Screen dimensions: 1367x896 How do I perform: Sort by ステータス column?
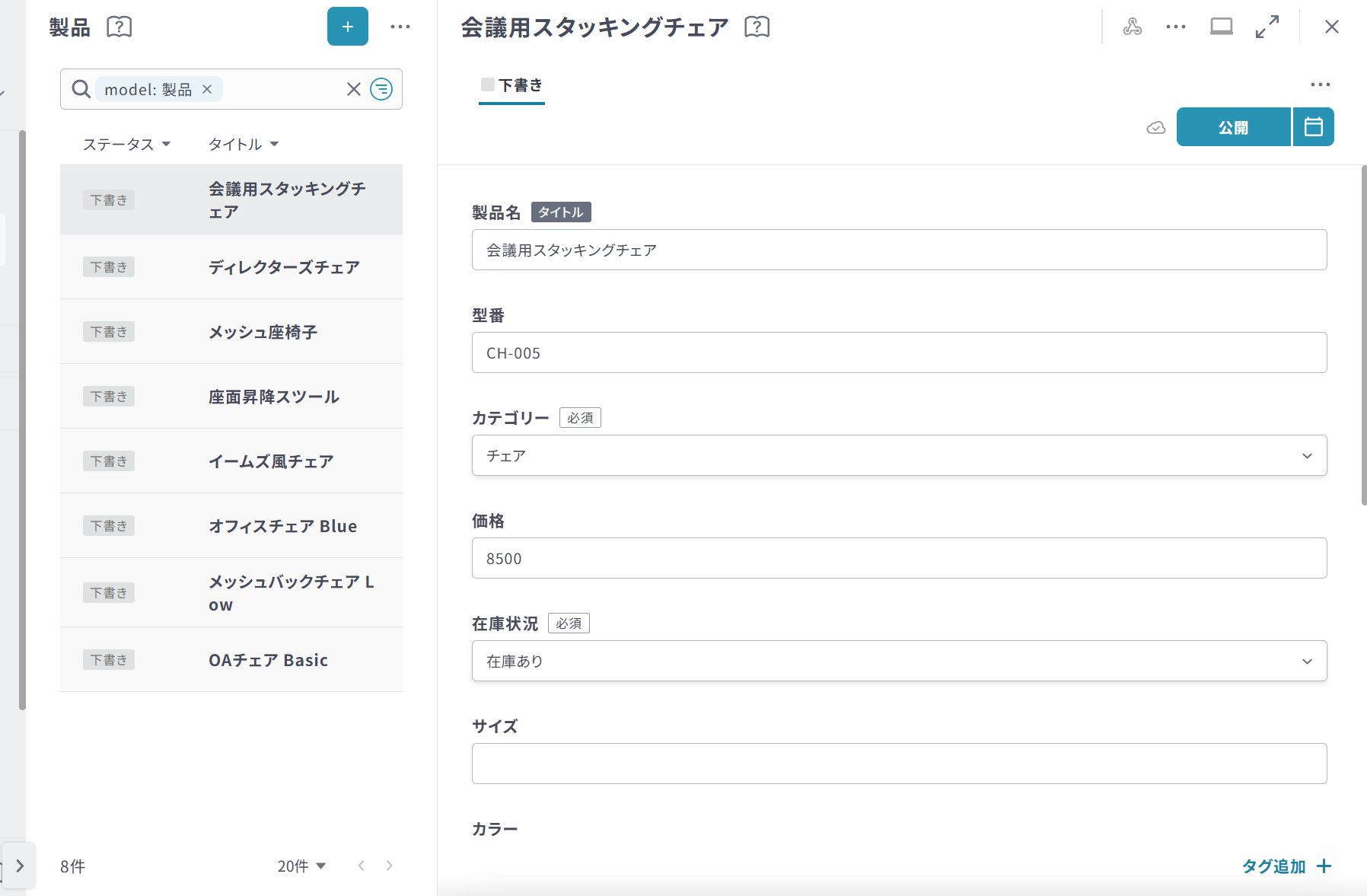click(x=126, y=144)
